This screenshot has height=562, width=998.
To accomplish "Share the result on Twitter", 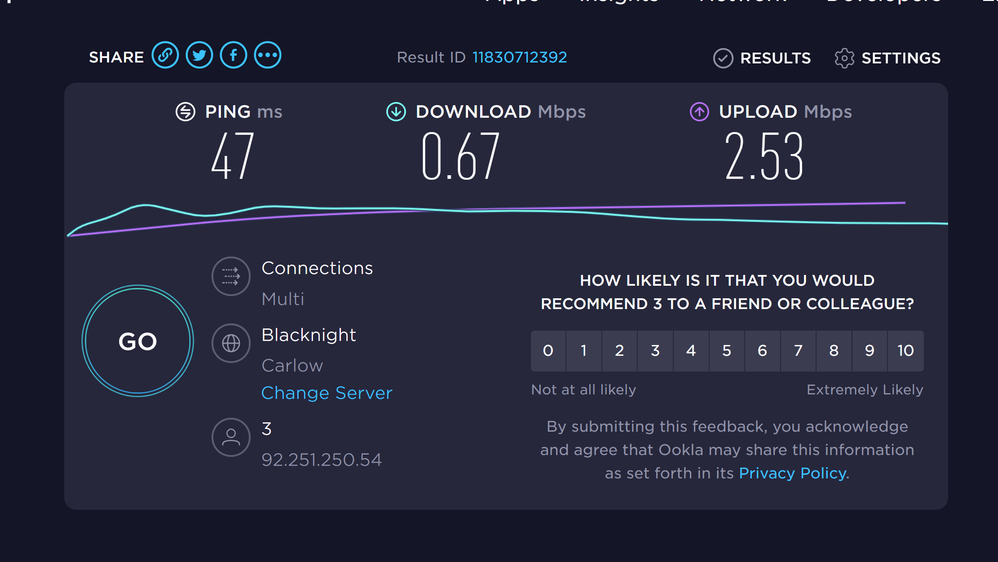I will point(200,56).
